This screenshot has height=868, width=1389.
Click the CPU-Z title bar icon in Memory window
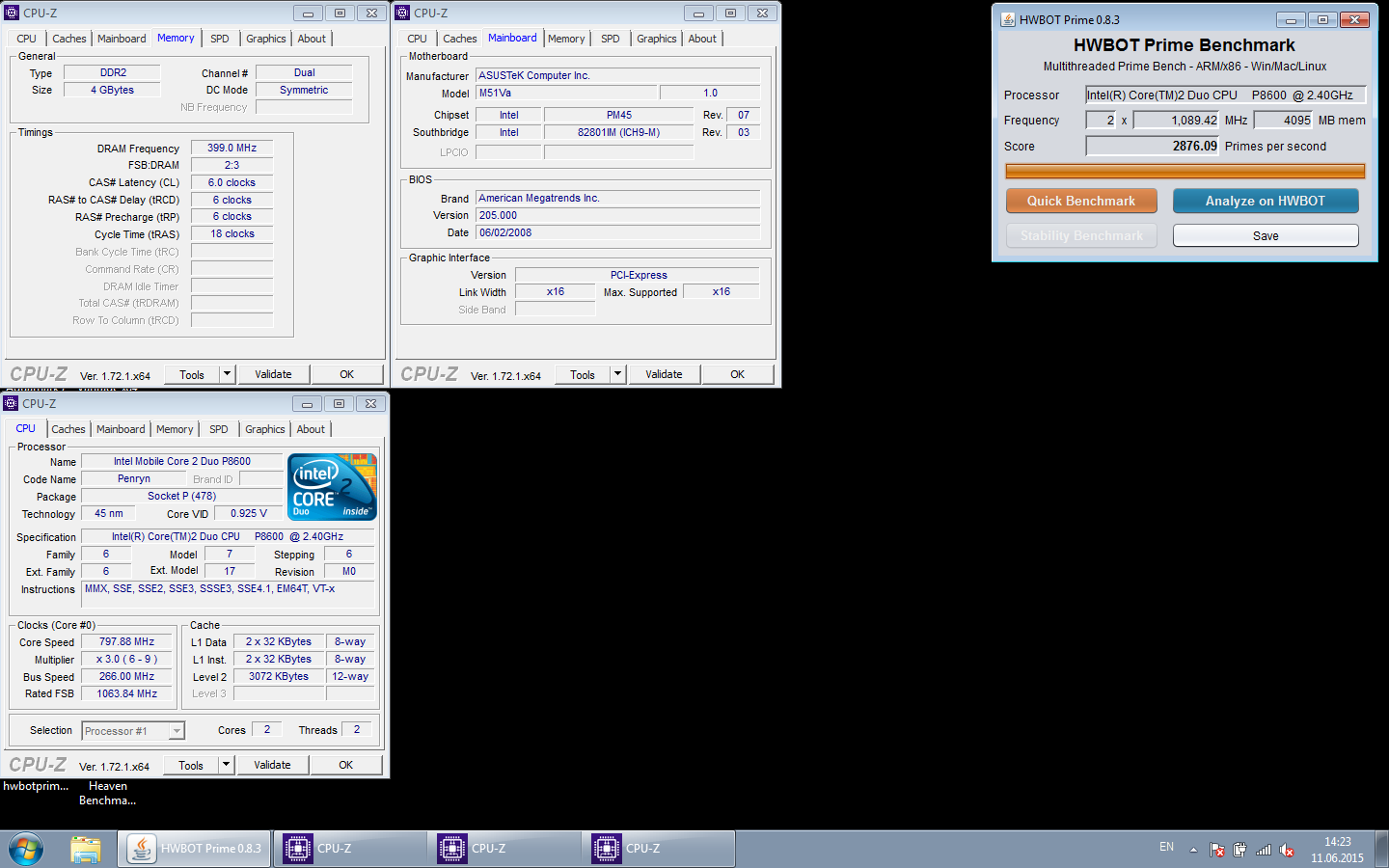tap(12, 13)
